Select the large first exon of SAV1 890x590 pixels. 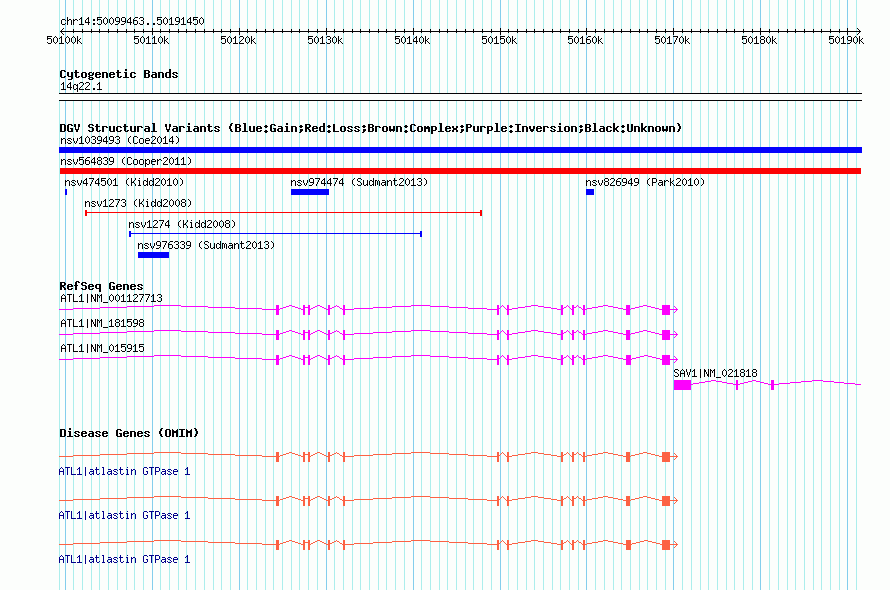[682, 385]
